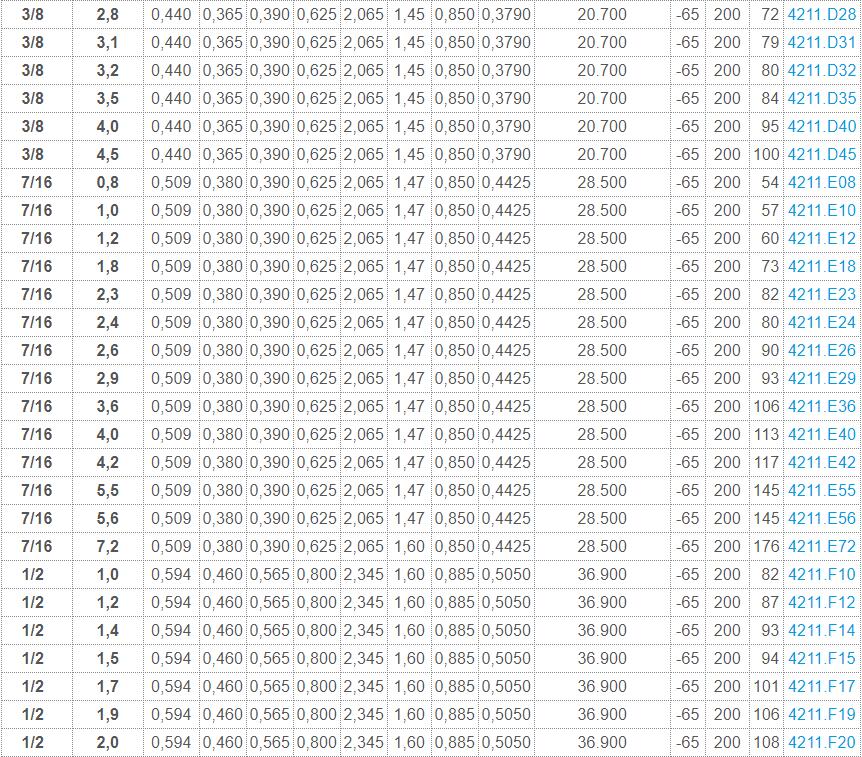Screen dimensions: 862x757
Task: Open the 4211.F14 product link
Action: tap(821, 631)
